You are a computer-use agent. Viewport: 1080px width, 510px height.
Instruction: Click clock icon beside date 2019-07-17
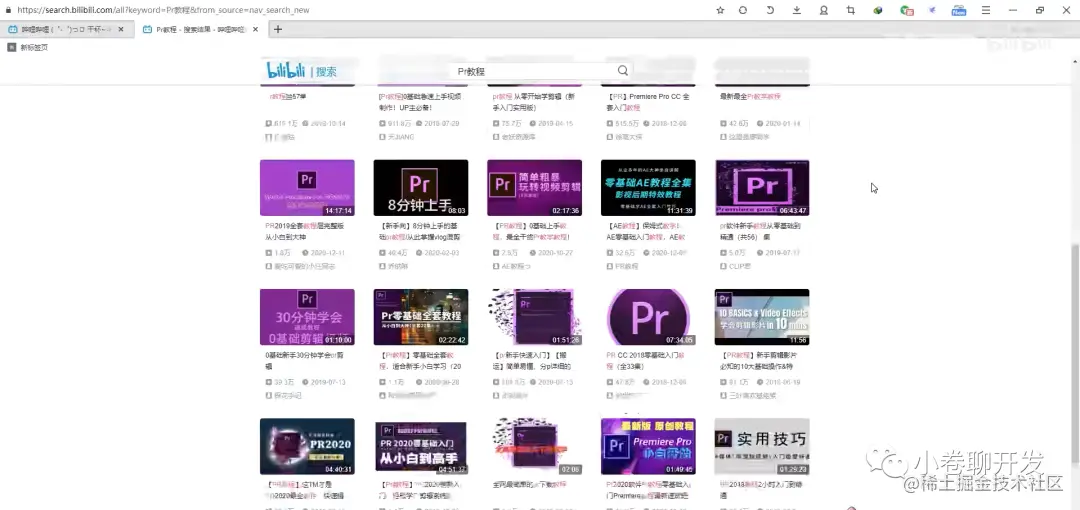coord(760,253)
